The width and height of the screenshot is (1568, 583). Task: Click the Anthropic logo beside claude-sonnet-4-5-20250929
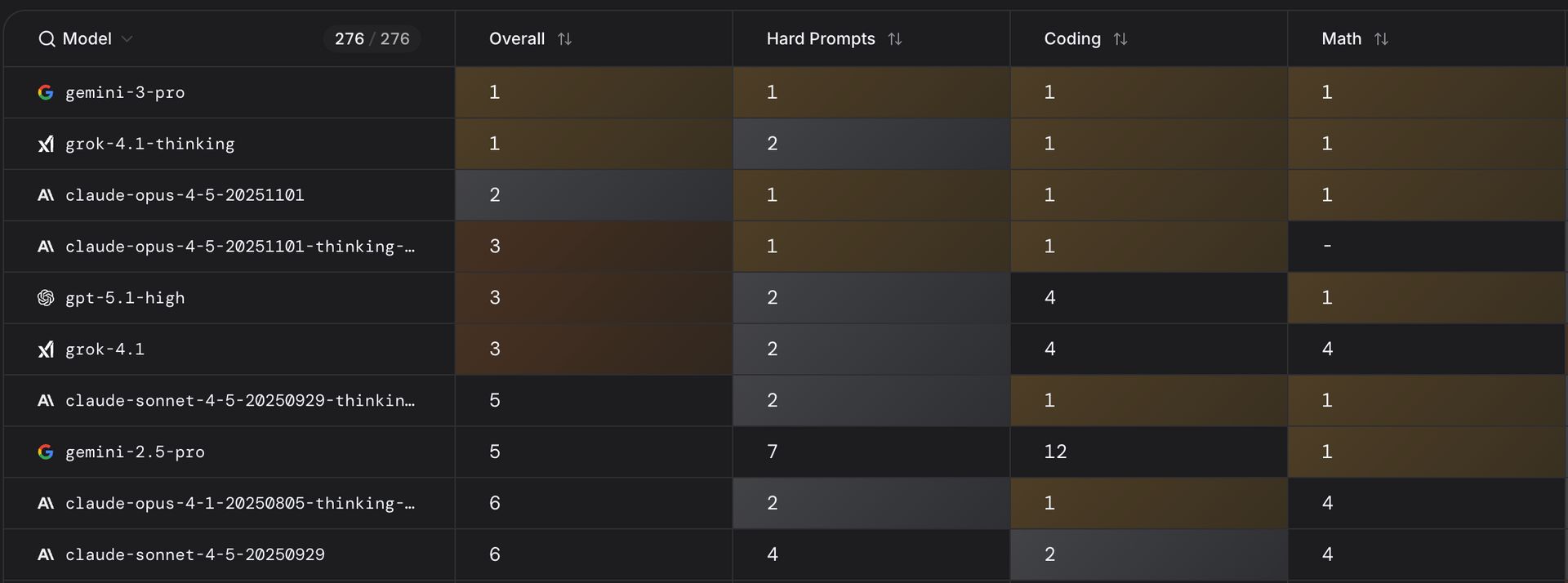tap(46, 554)
